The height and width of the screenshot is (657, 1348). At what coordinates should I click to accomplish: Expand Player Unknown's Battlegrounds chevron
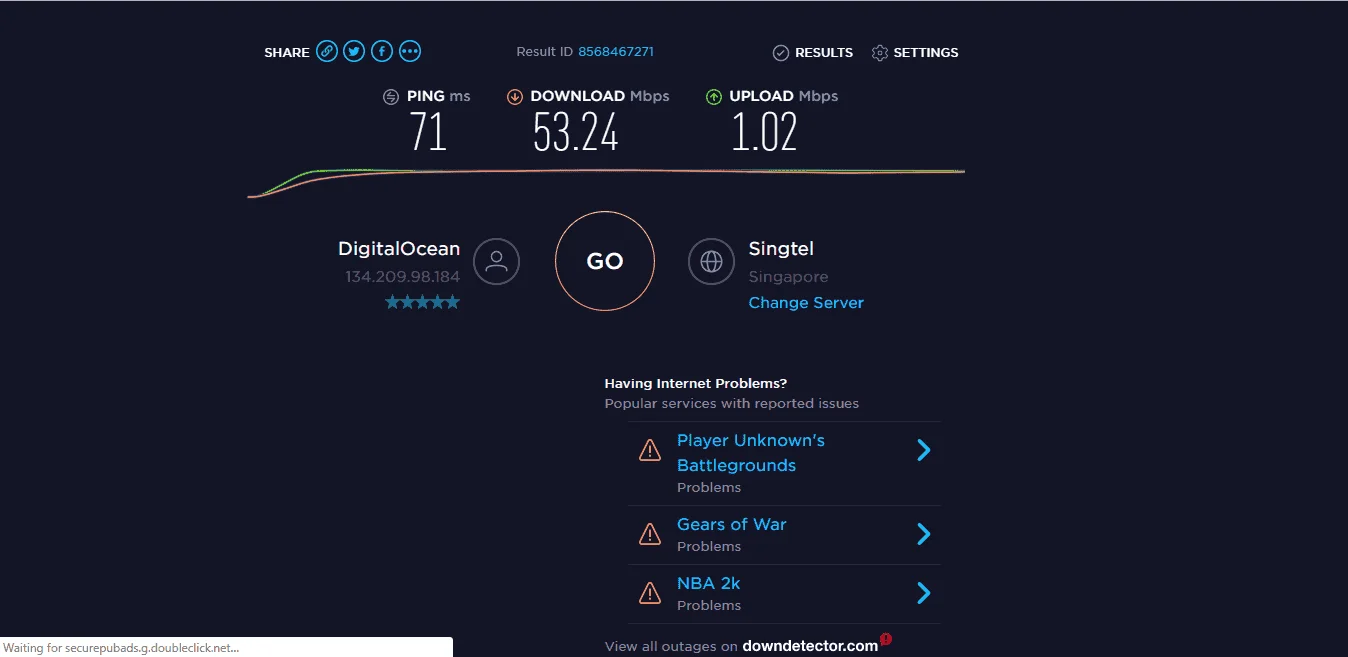tap(924, 450)
